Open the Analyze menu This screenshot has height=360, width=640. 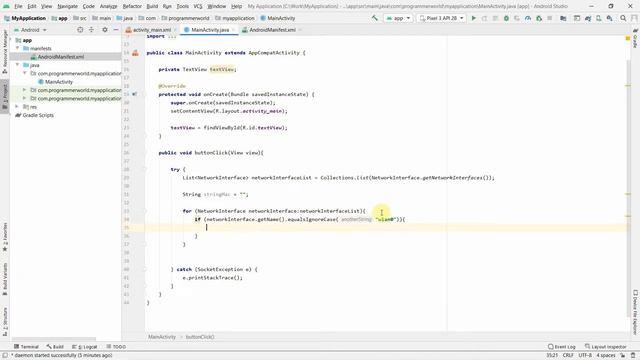pyautogui.click(x=109, y=6)
